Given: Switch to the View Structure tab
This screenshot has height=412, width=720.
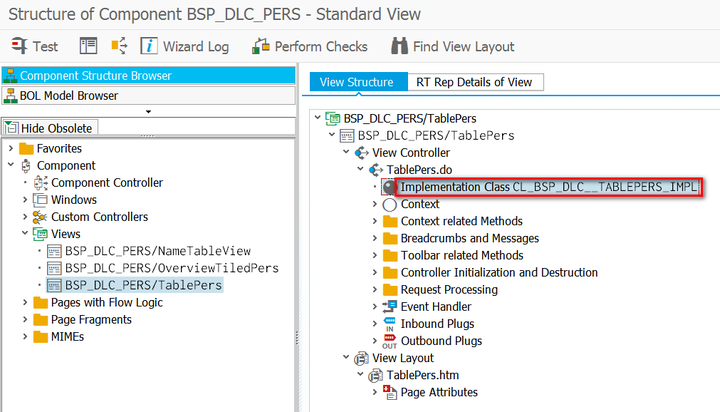Looking at the screenshot, I should (x=357, y=82).
